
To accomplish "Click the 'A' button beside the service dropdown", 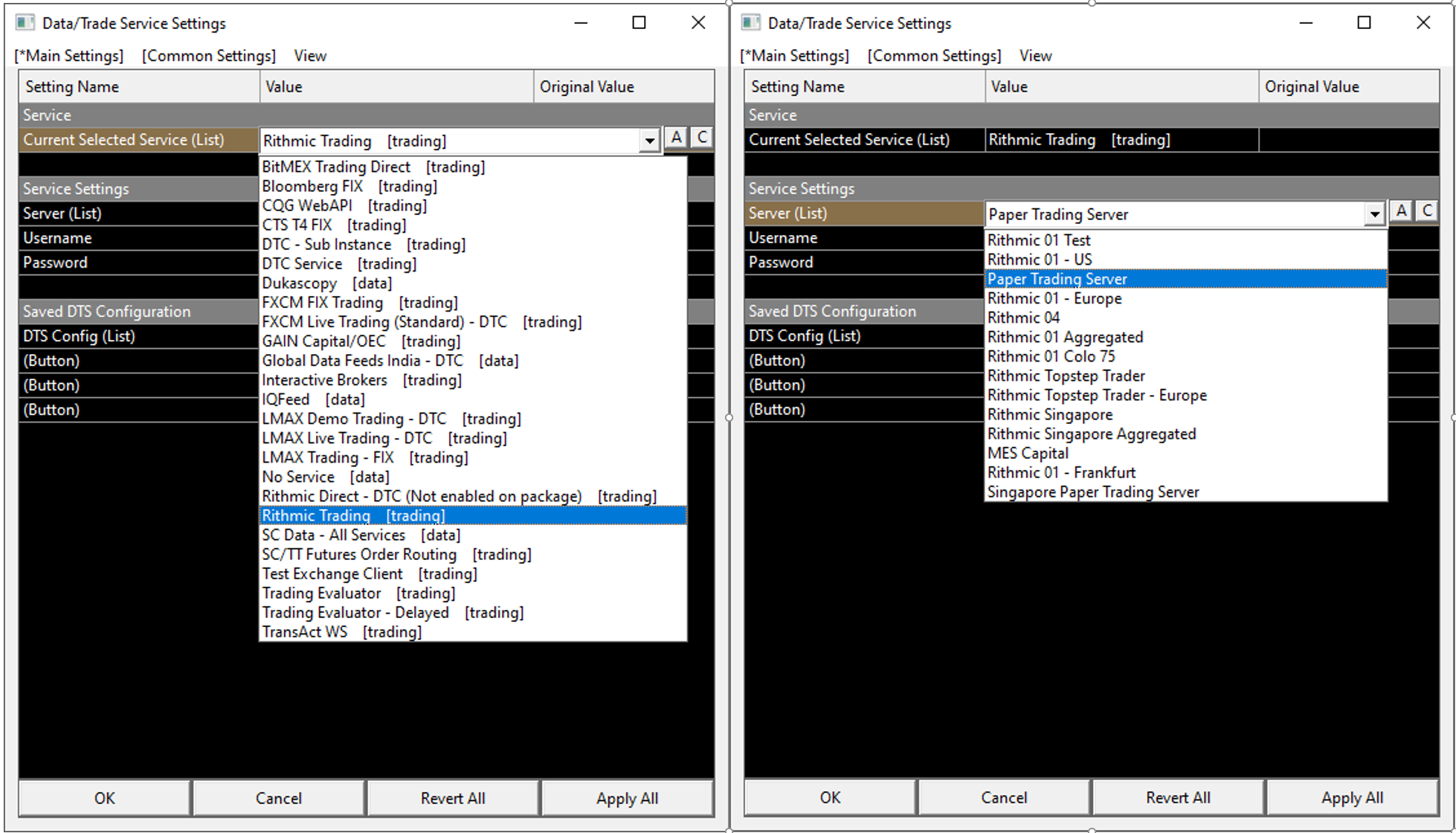I will click(x=676, y=138).
